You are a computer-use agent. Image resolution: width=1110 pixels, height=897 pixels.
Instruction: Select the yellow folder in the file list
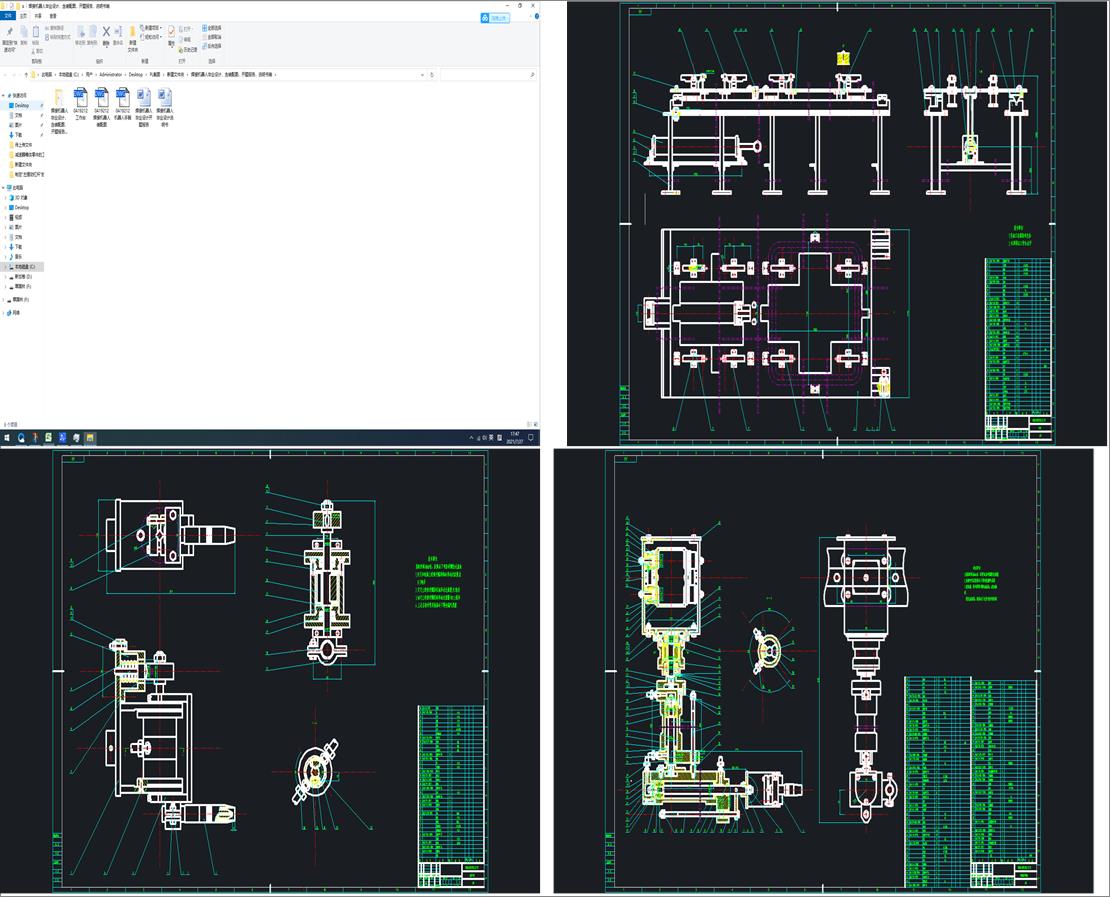tap(59, 98)
